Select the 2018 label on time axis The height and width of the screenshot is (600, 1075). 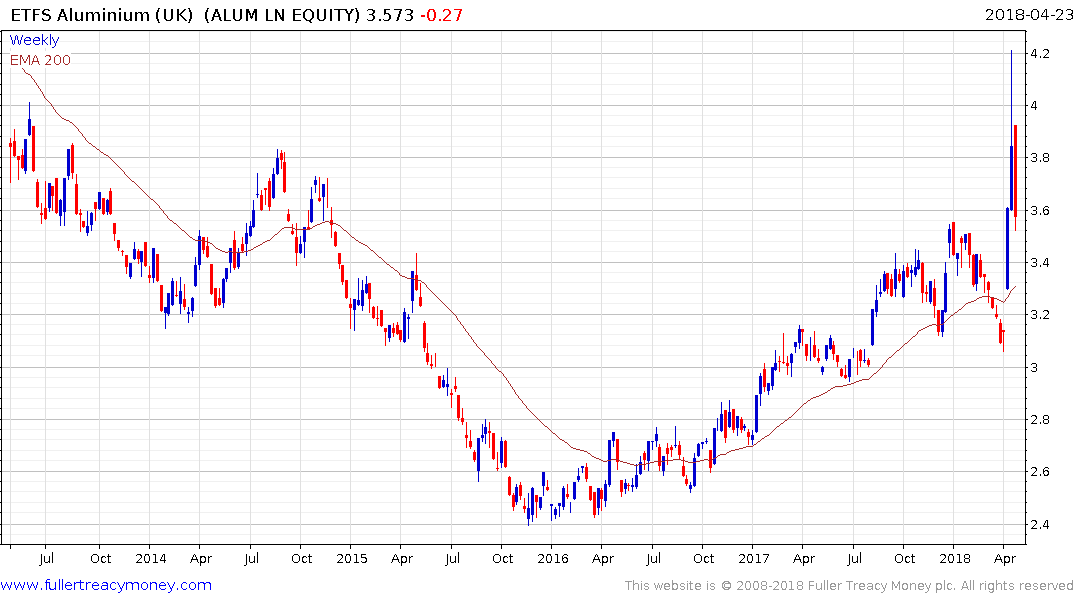[x=955, y=558]
